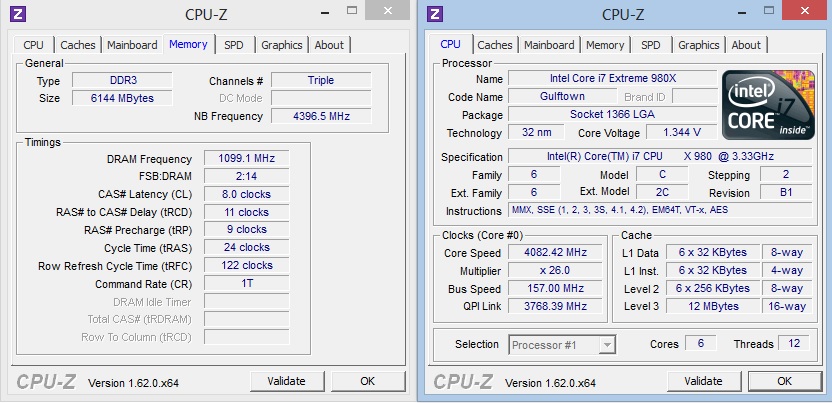This screenshot has height=403, width=832.
Task: Click the FSB:DRAM 2:14 value
Action: 247,176
